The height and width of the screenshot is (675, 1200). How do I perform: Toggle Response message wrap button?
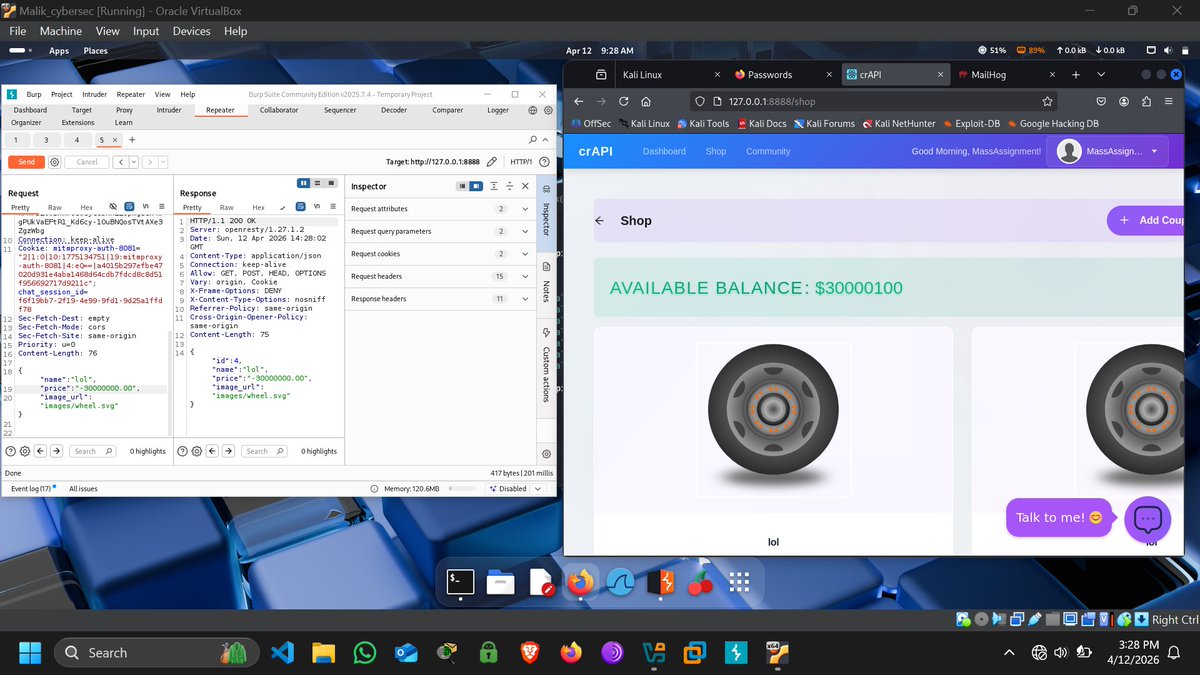click(x=301, y=207)
